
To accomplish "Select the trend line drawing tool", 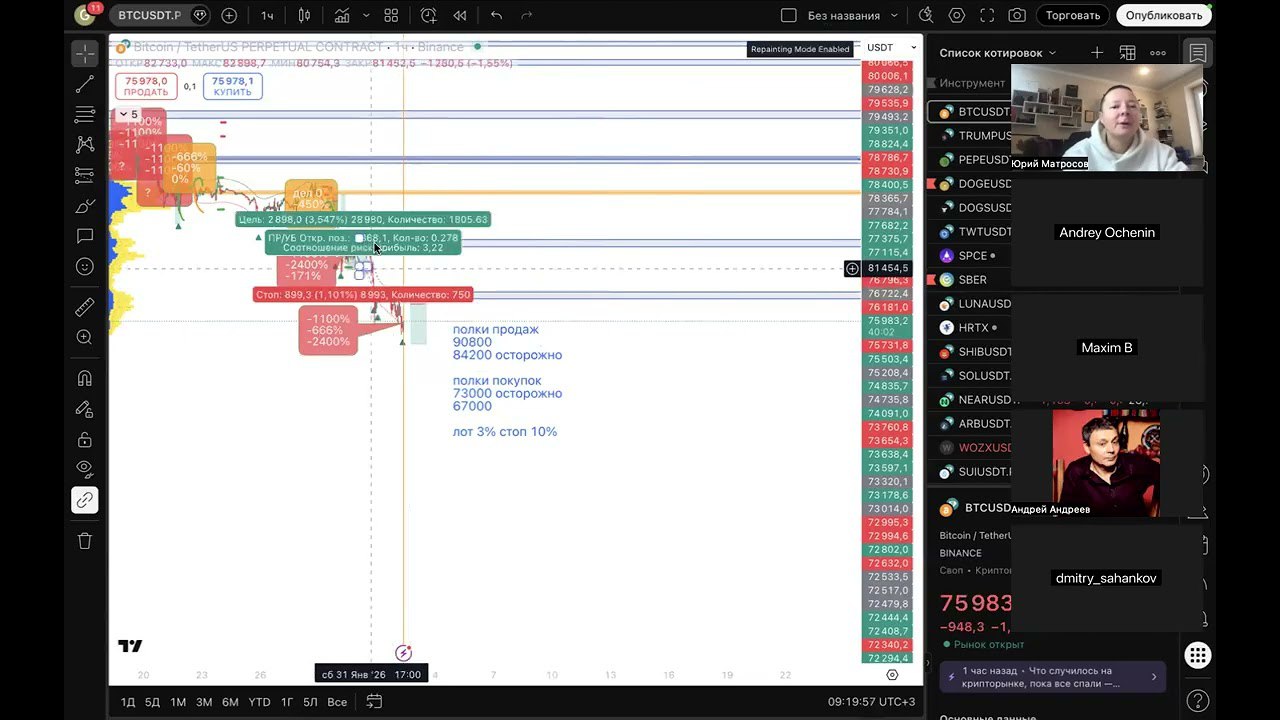I will tap(85, 85).
